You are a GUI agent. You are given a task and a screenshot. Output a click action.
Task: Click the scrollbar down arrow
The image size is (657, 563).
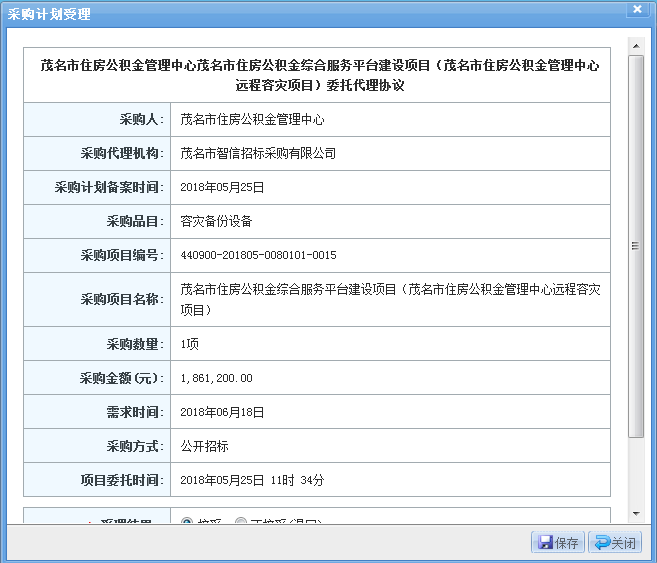pyautogui.click(x=635, y=516)
